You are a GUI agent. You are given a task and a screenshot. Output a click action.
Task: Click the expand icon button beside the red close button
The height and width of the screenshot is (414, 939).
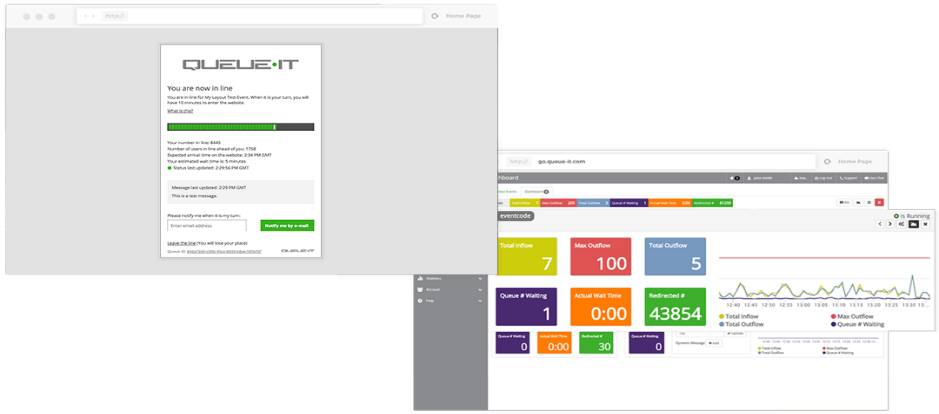(x=868, y=203)
